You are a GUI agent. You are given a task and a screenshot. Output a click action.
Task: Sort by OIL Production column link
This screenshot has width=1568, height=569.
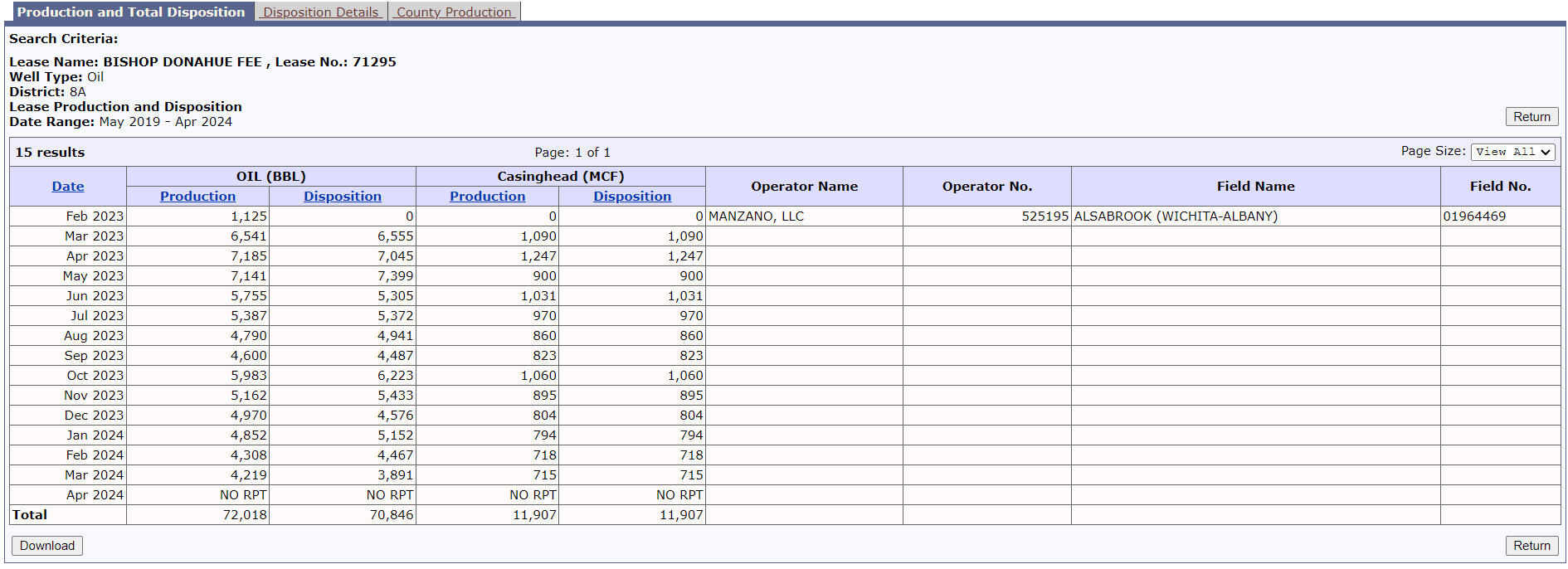pos(197,197)
